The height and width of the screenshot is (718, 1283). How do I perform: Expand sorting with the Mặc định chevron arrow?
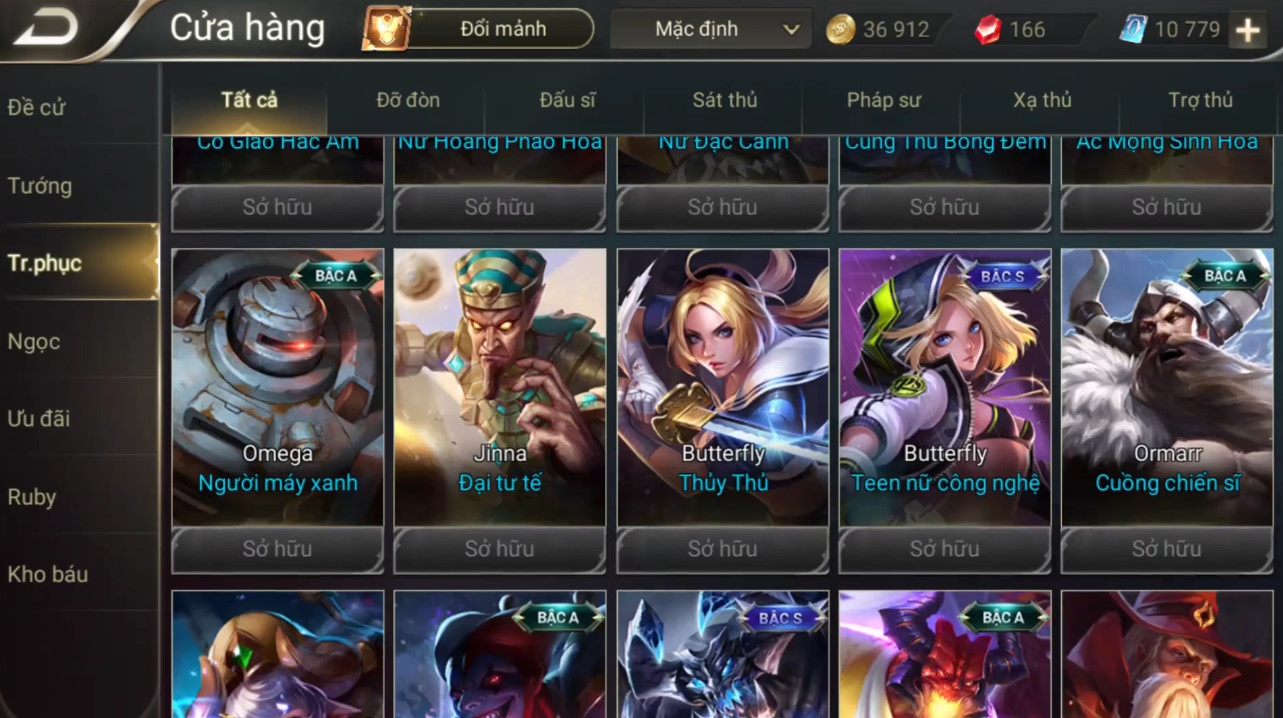pyautogui.click(x=791, y=30)
